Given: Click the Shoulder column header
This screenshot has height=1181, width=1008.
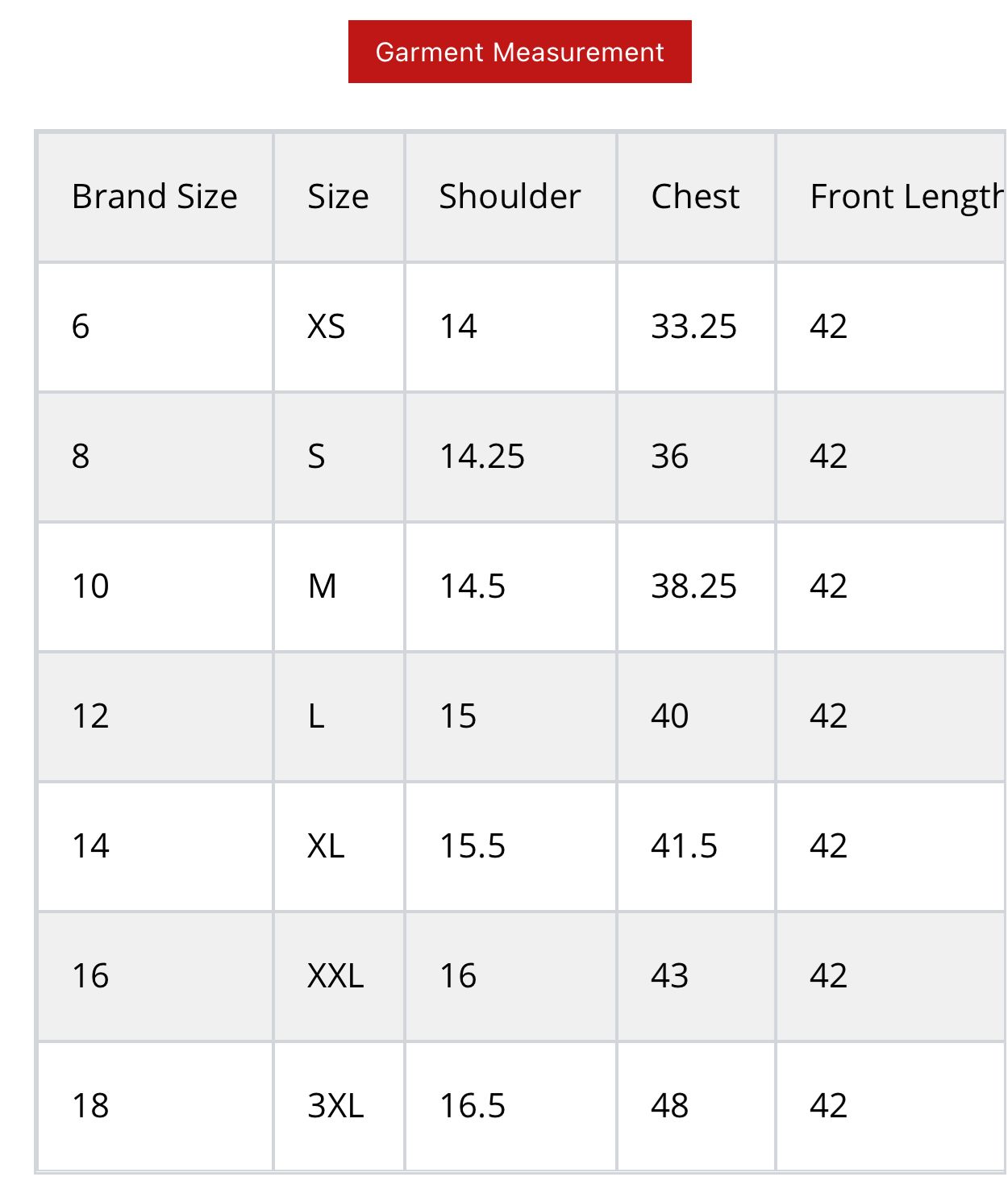Looking at the screenshot, I should (510, 197).
